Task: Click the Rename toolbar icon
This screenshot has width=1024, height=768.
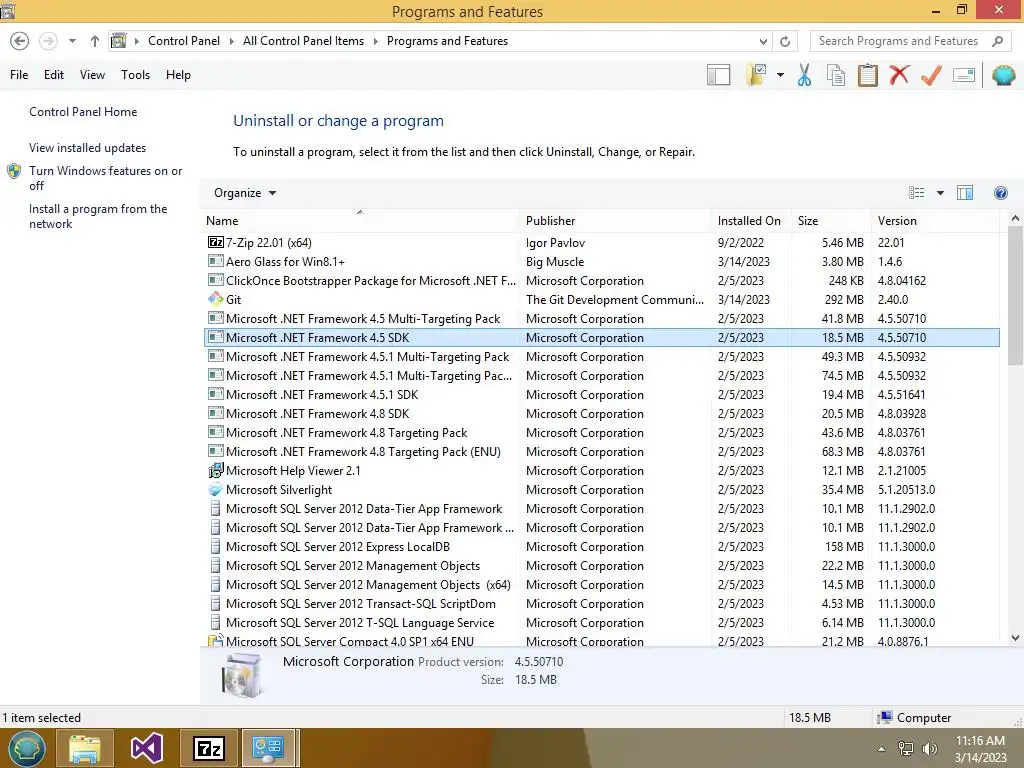Action: 964,75
